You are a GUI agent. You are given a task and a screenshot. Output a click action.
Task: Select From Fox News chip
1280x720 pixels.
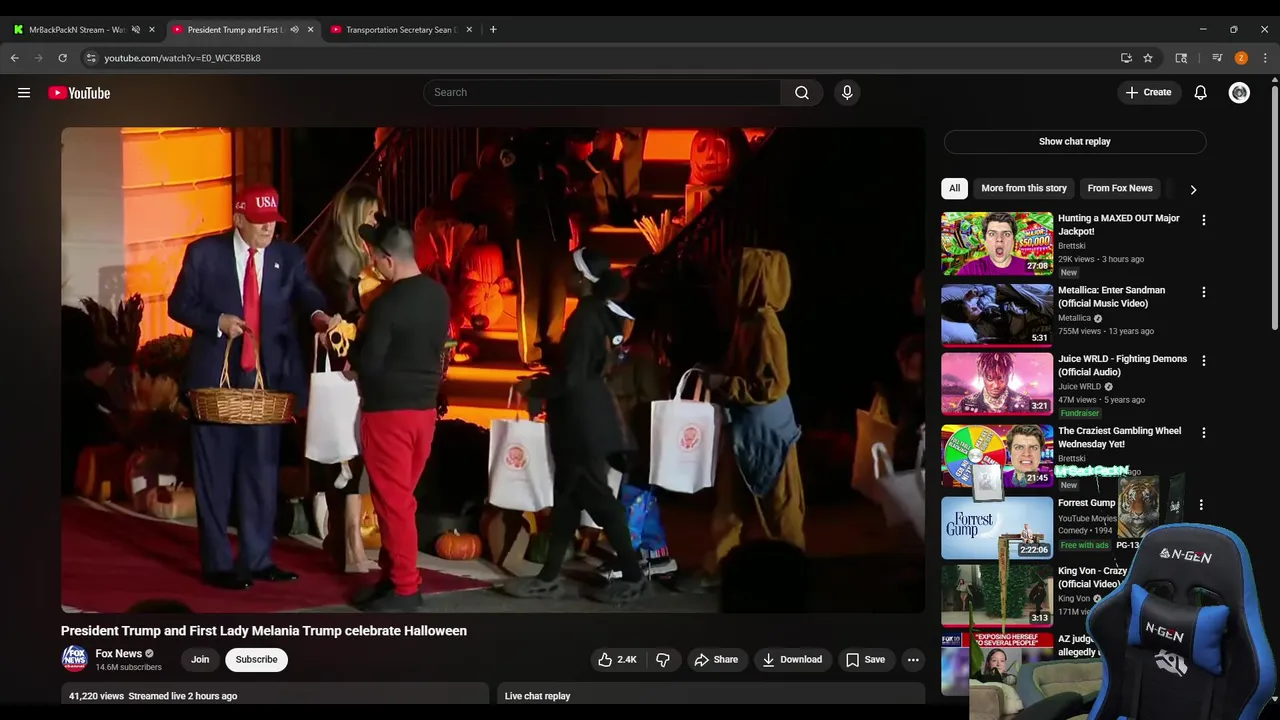click(1120, 188)
